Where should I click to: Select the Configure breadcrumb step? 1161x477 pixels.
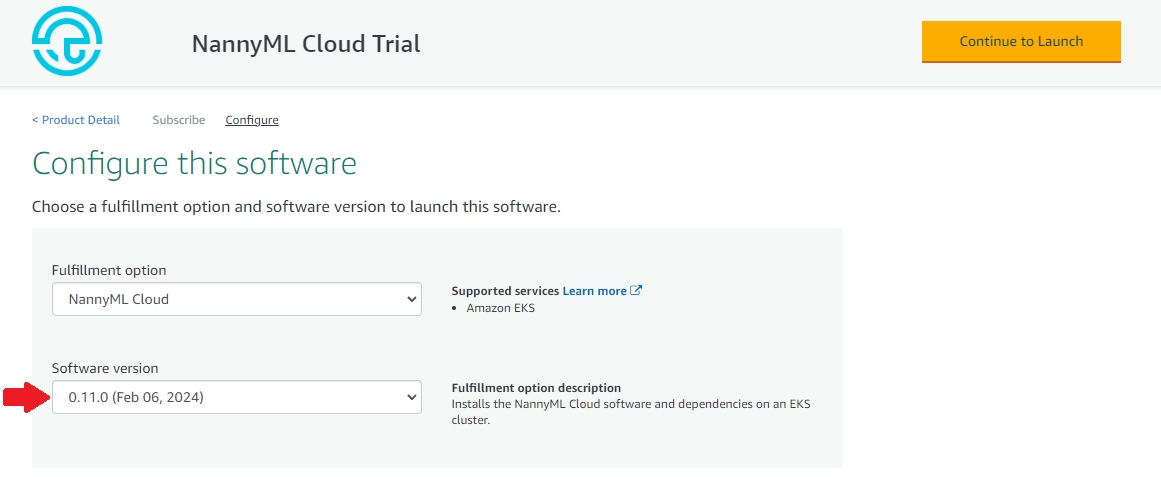(252, 120)
